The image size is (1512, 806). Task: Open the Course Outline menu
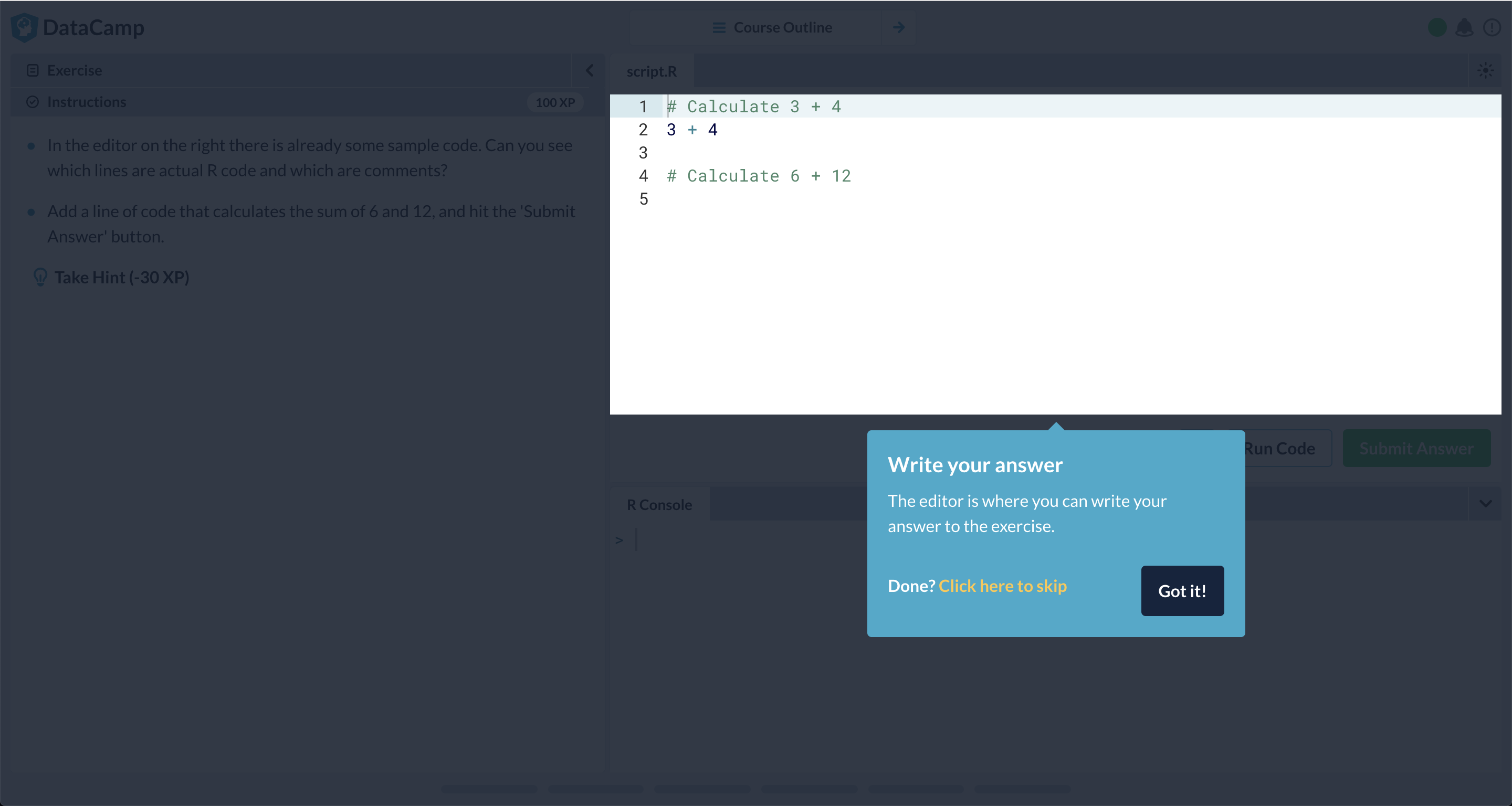tap(772, 28)
